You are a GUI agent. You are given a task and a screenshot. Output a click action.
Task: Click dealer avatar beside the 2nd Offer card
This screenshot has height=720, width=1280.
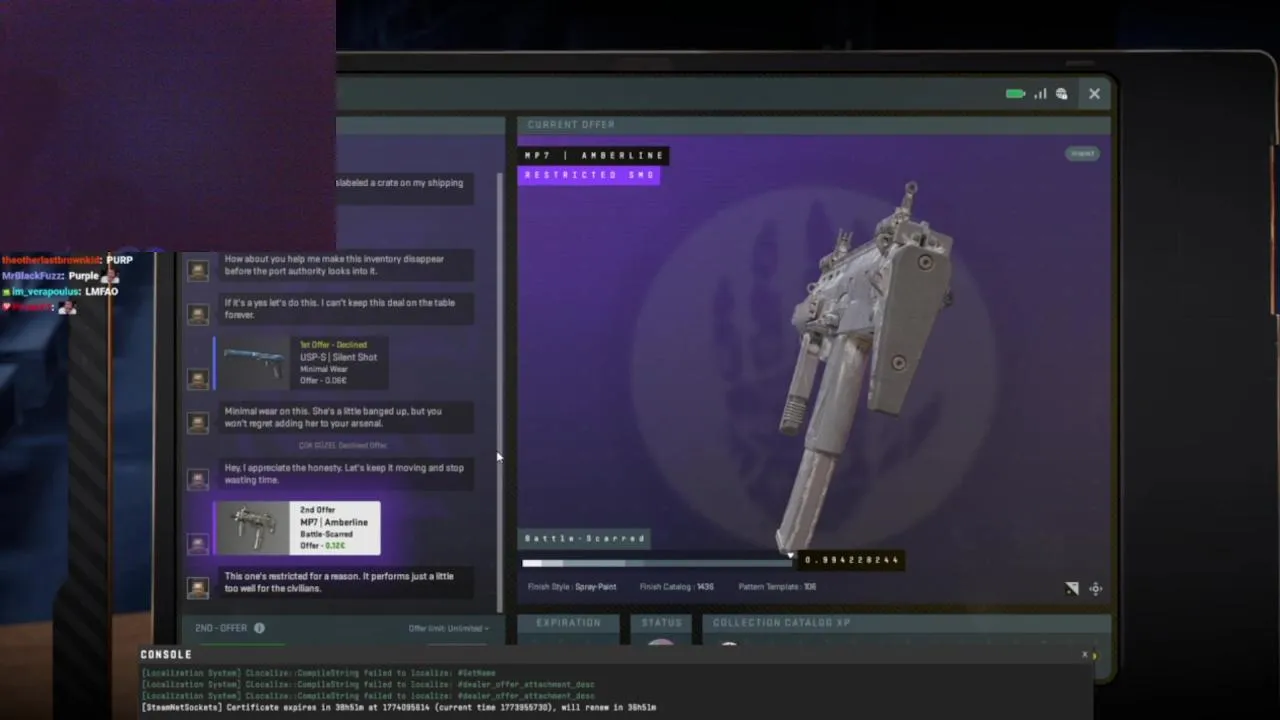pos(198,544)
